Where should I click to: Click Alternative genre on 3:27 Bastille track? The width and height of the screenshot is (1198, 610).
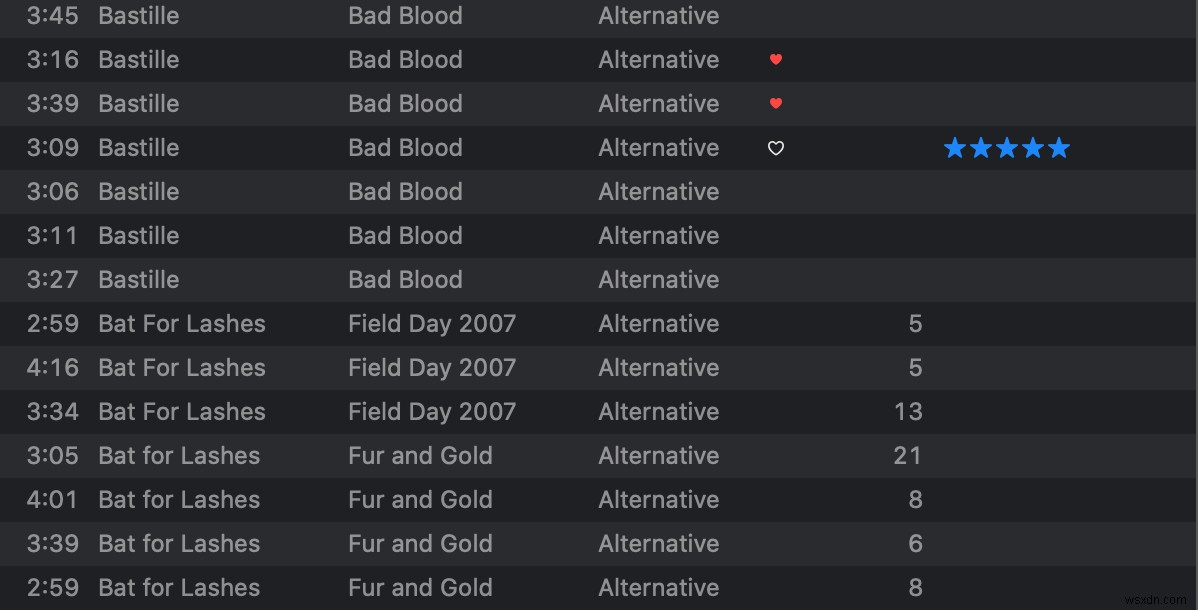658,280
